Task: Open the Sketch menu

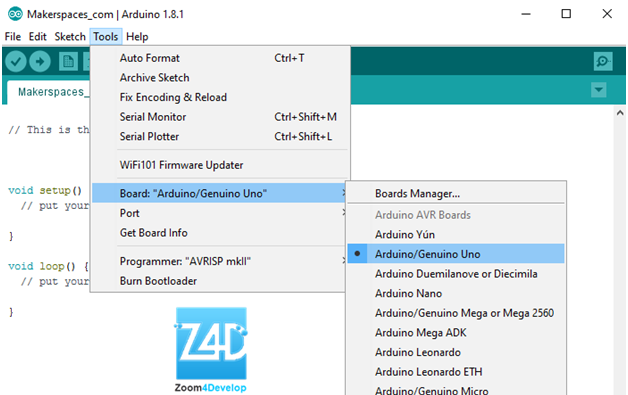Action: point(70,37)
